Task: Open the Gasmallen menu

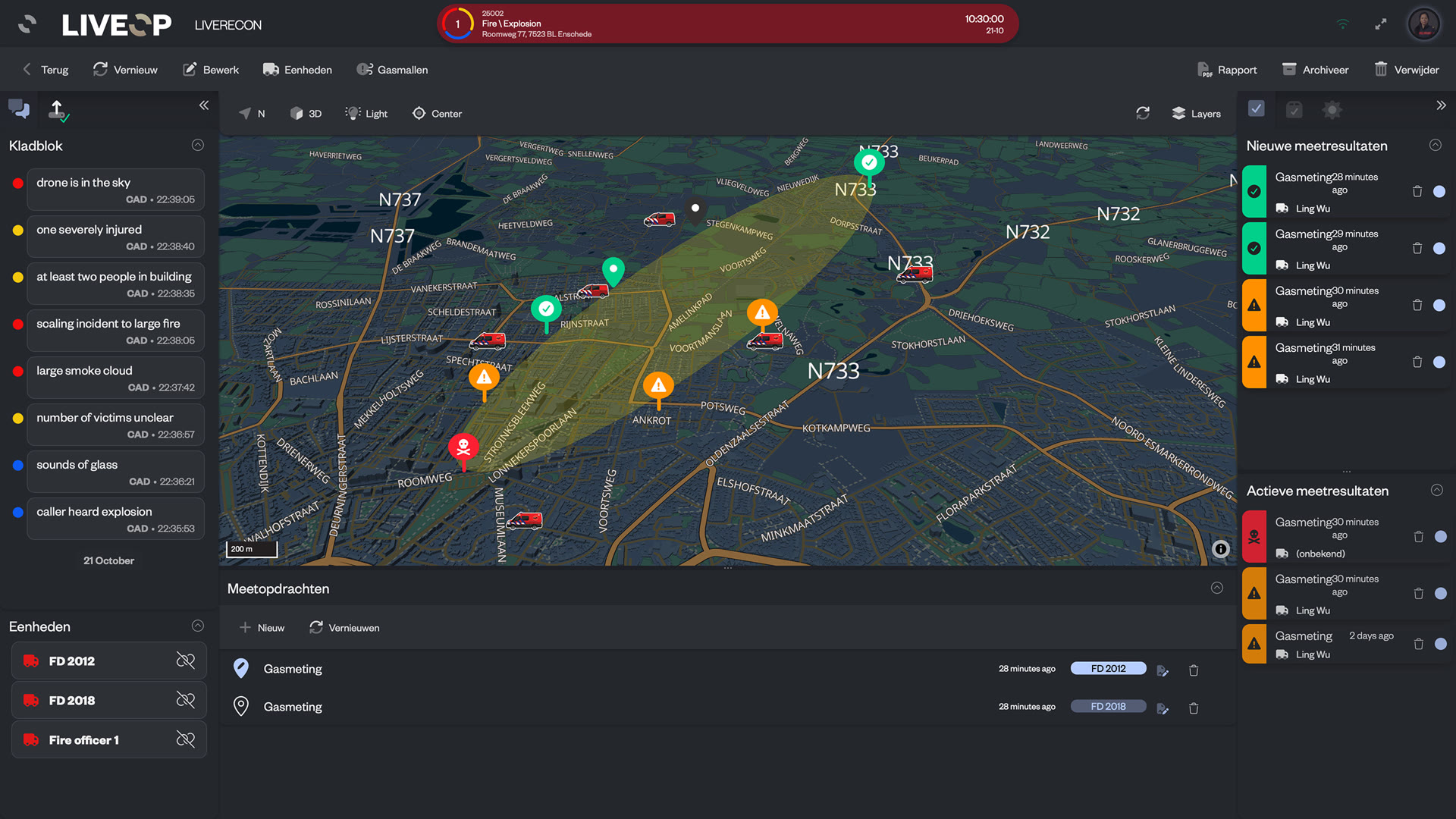Action: click(392, 70)
